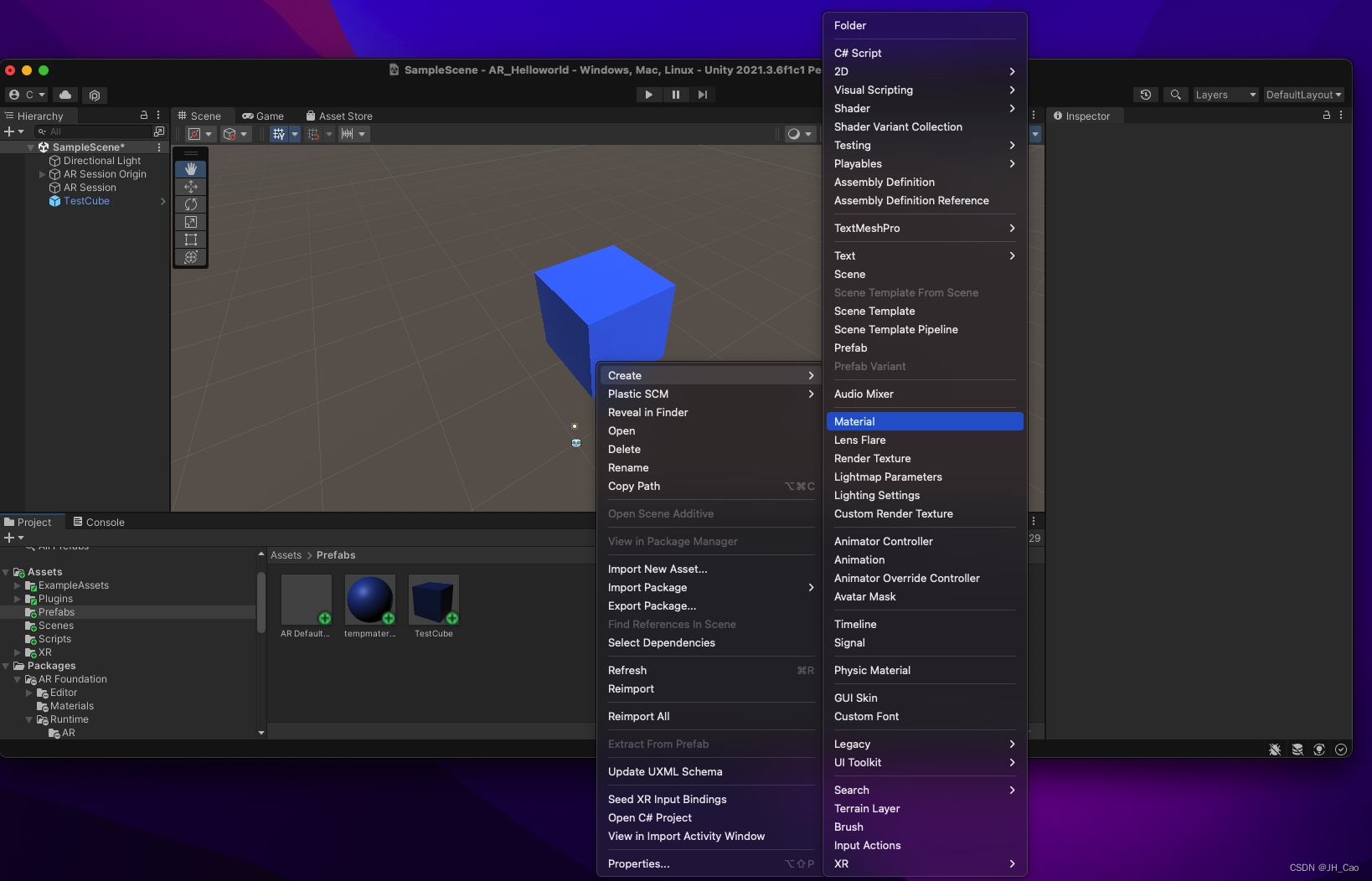
Task: Open the DefaultLayout dropdown
Action: [1303, 95]
